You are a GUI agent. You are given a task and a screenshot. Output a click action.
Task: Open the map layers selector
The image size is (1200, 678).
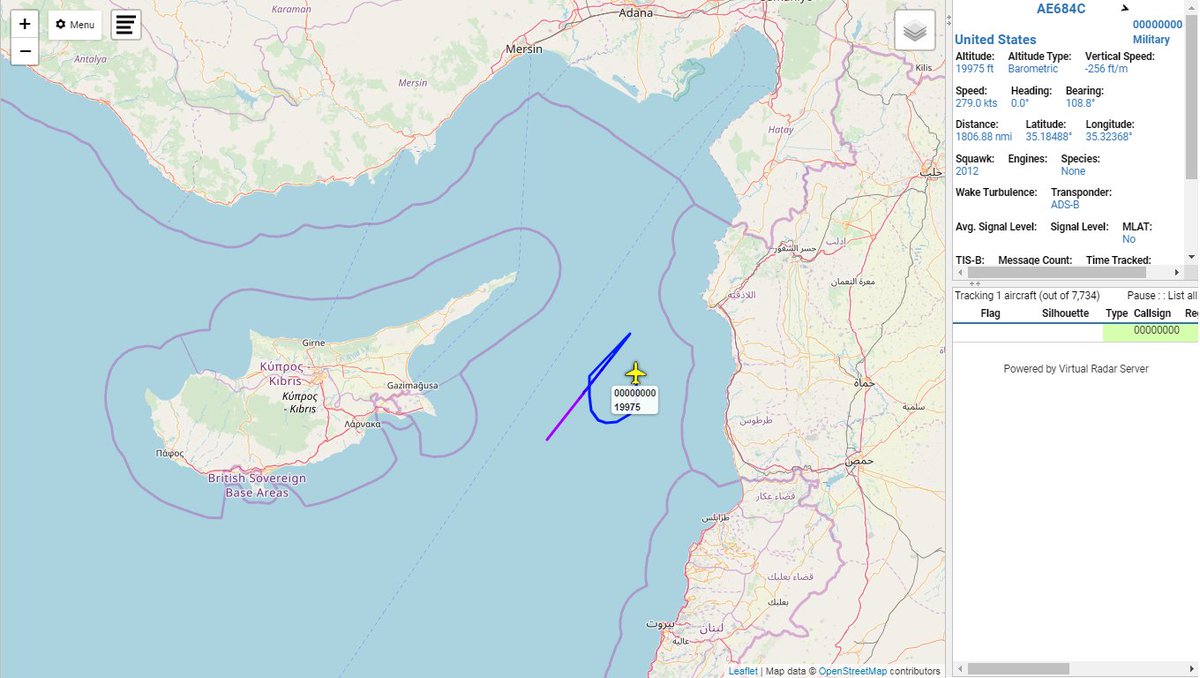(915, 31)
